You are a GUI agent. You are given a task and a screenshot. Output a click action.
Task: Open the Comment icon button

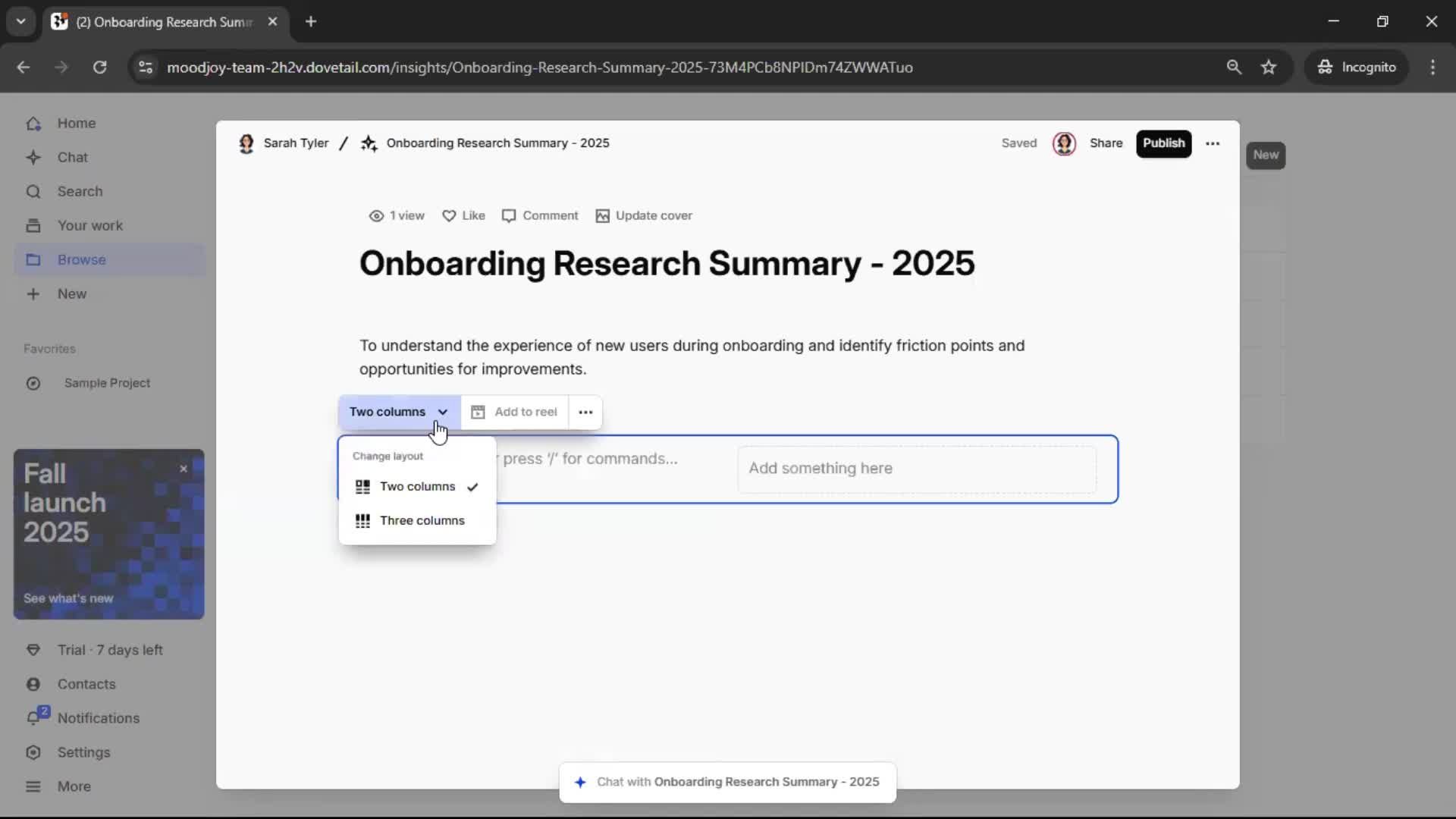coord(509,216)
